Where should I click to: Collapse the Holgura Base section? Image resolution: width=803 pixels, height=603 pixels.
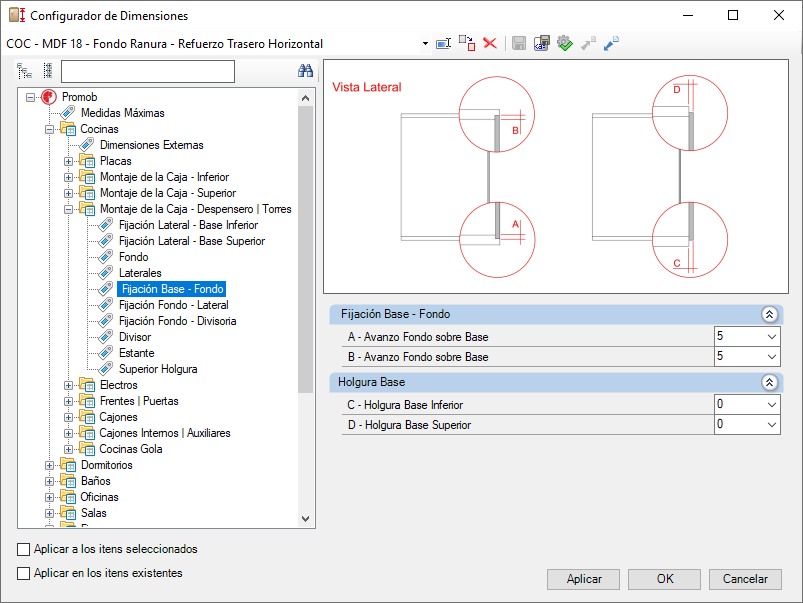coord(769,382)
